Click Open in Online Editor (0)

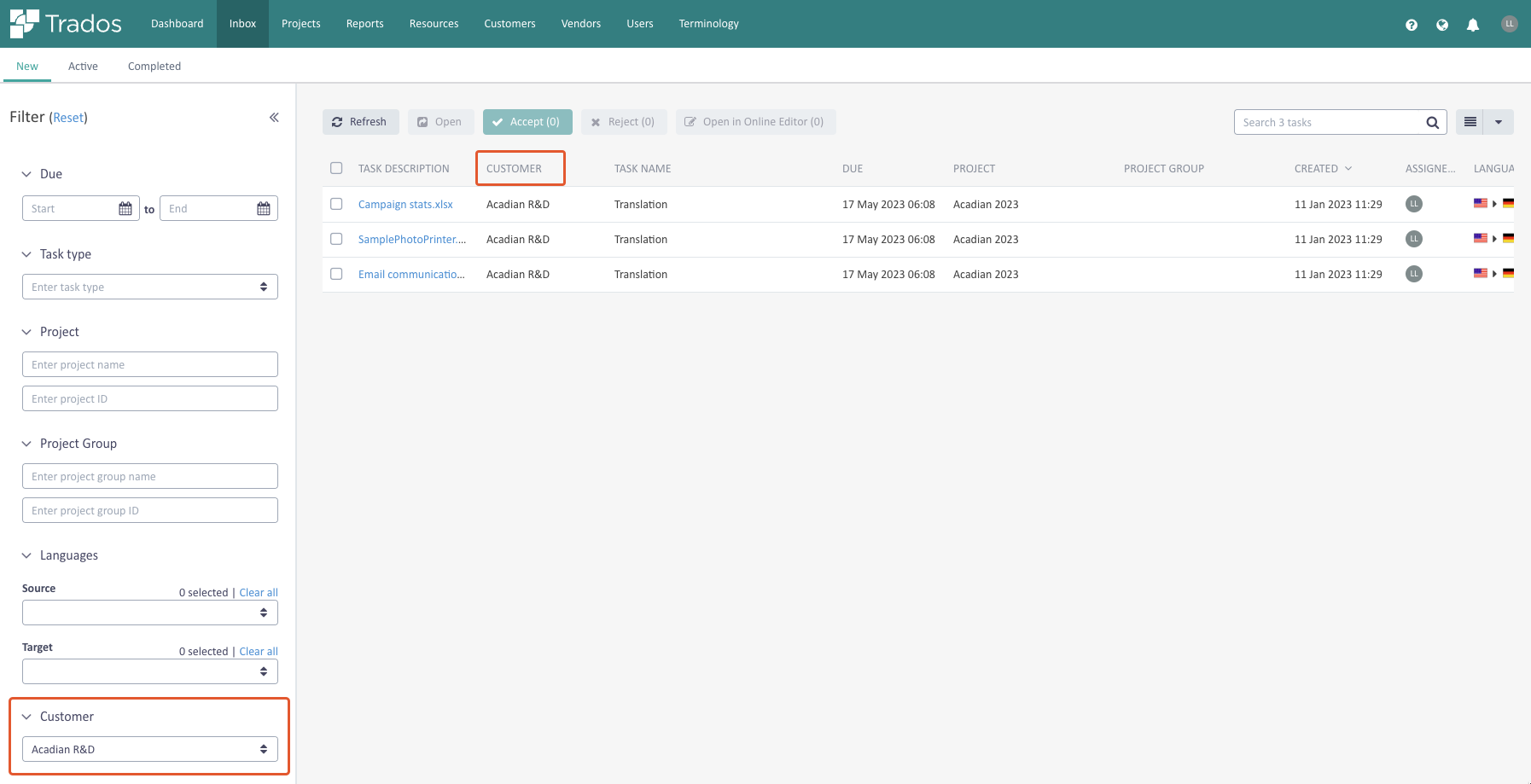coord(755,122)
